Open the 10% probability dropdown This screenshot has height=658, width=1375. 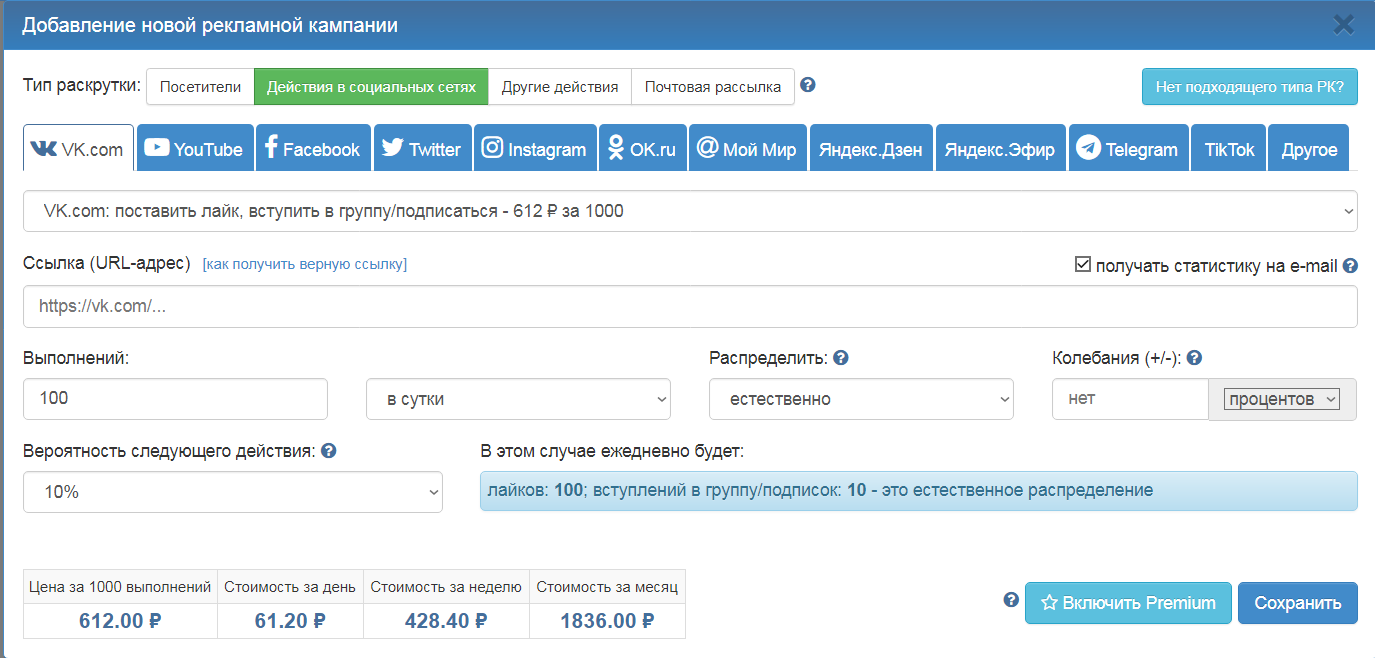(232, 492)
